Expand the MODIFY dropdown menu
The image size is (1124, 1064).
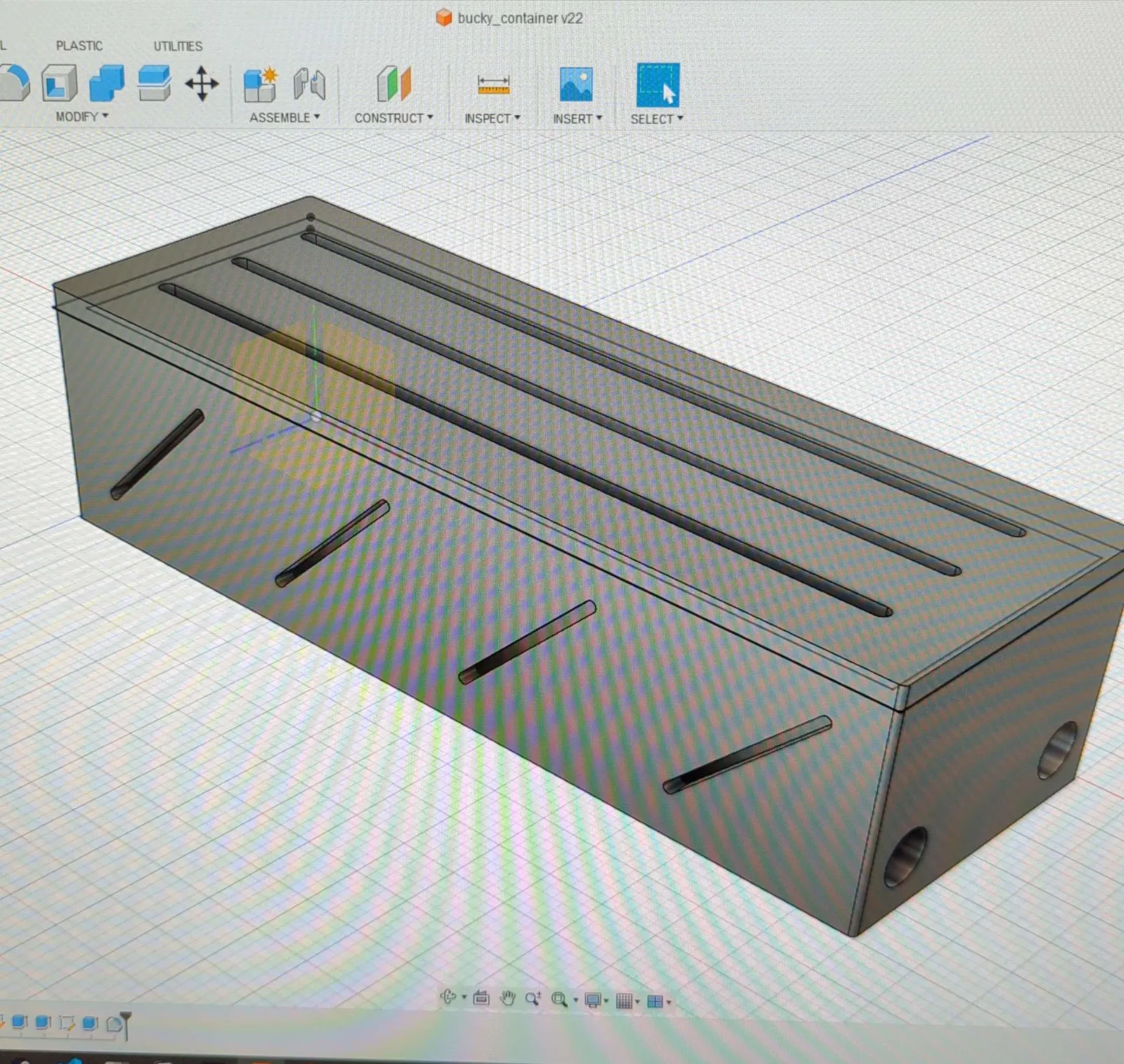coord(82,117)
